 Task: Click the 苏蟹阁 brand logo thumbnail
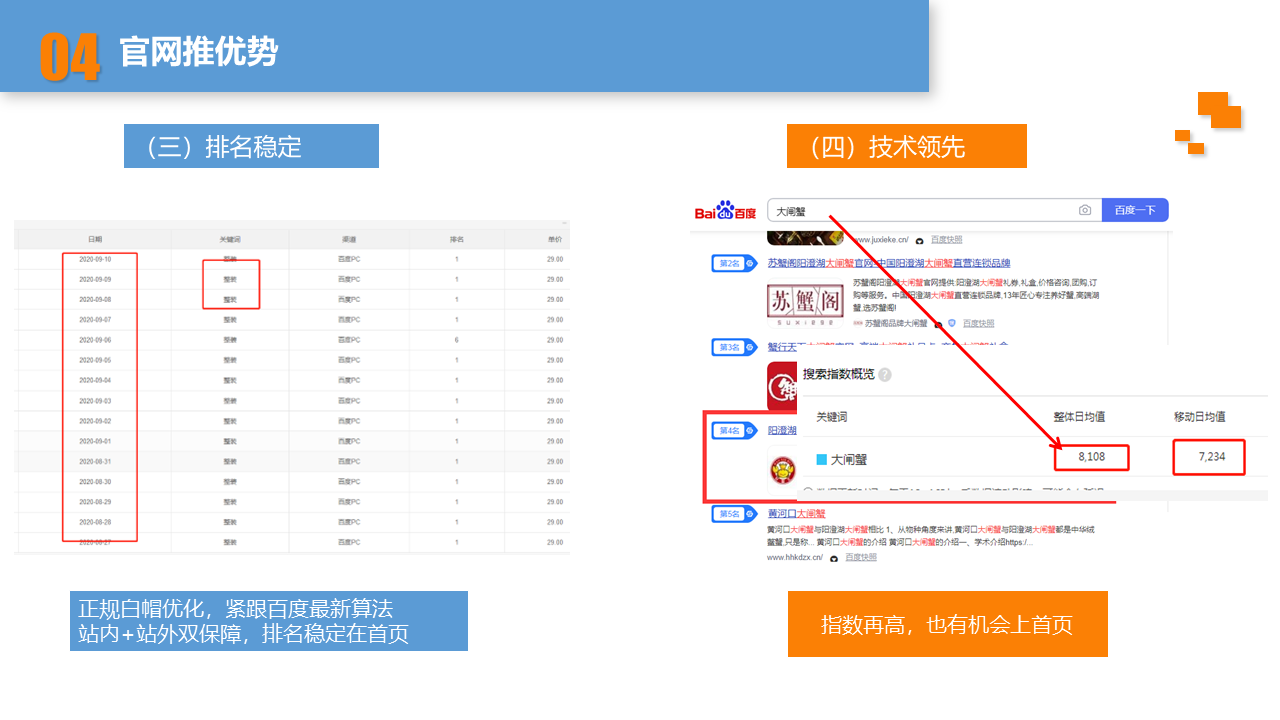click(805, 302)
